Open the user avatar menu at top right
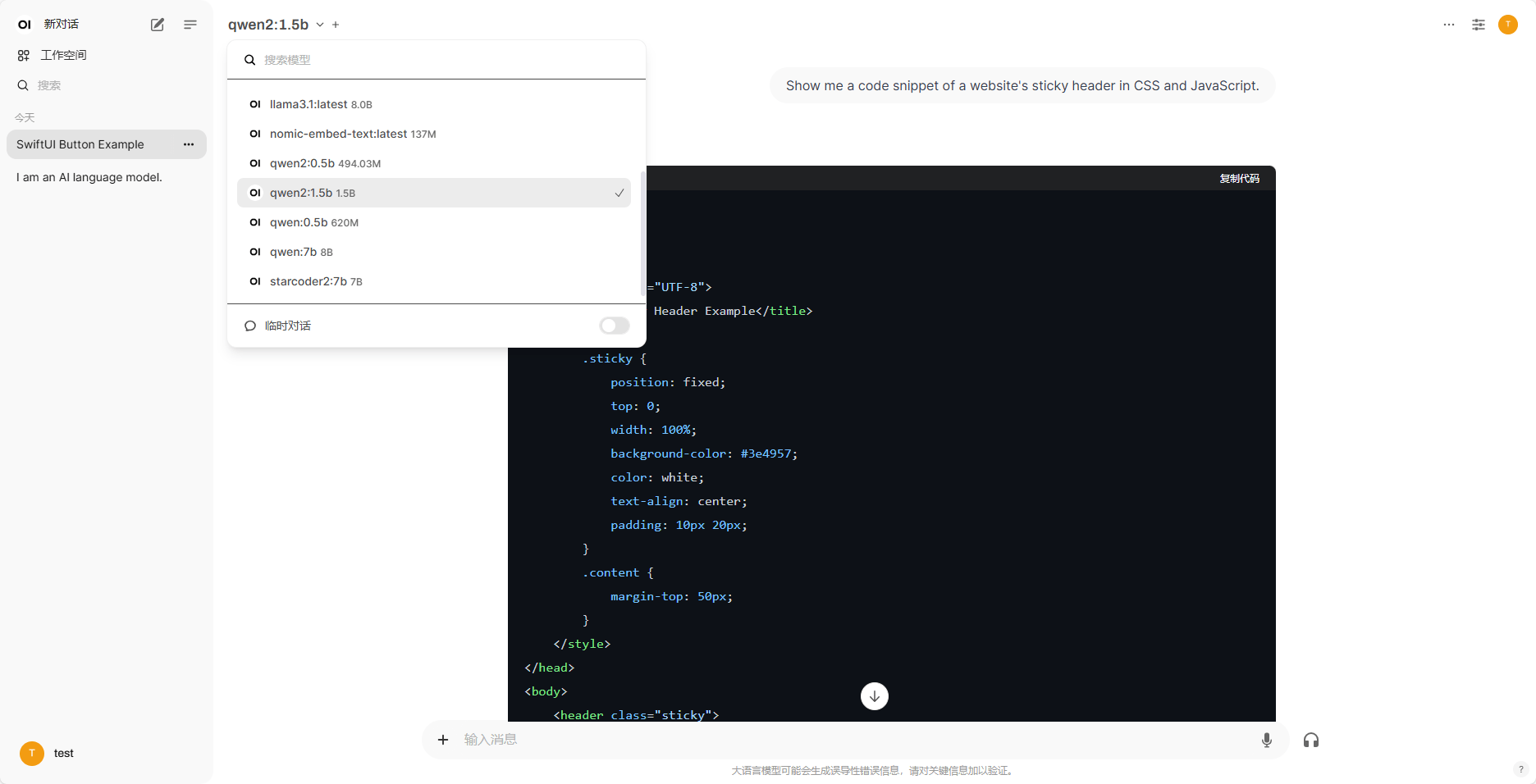 (x=1508, y=25)
